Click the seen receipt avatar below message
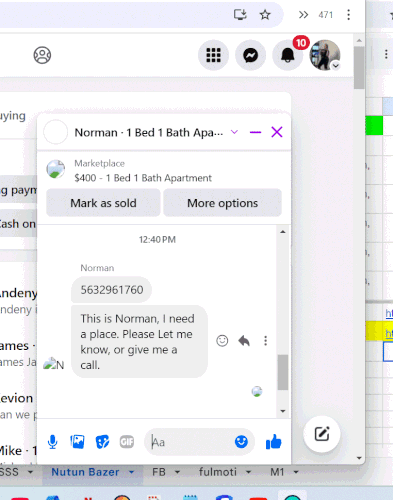Viewport: 393px width, 500px height. tap(257, 391)
